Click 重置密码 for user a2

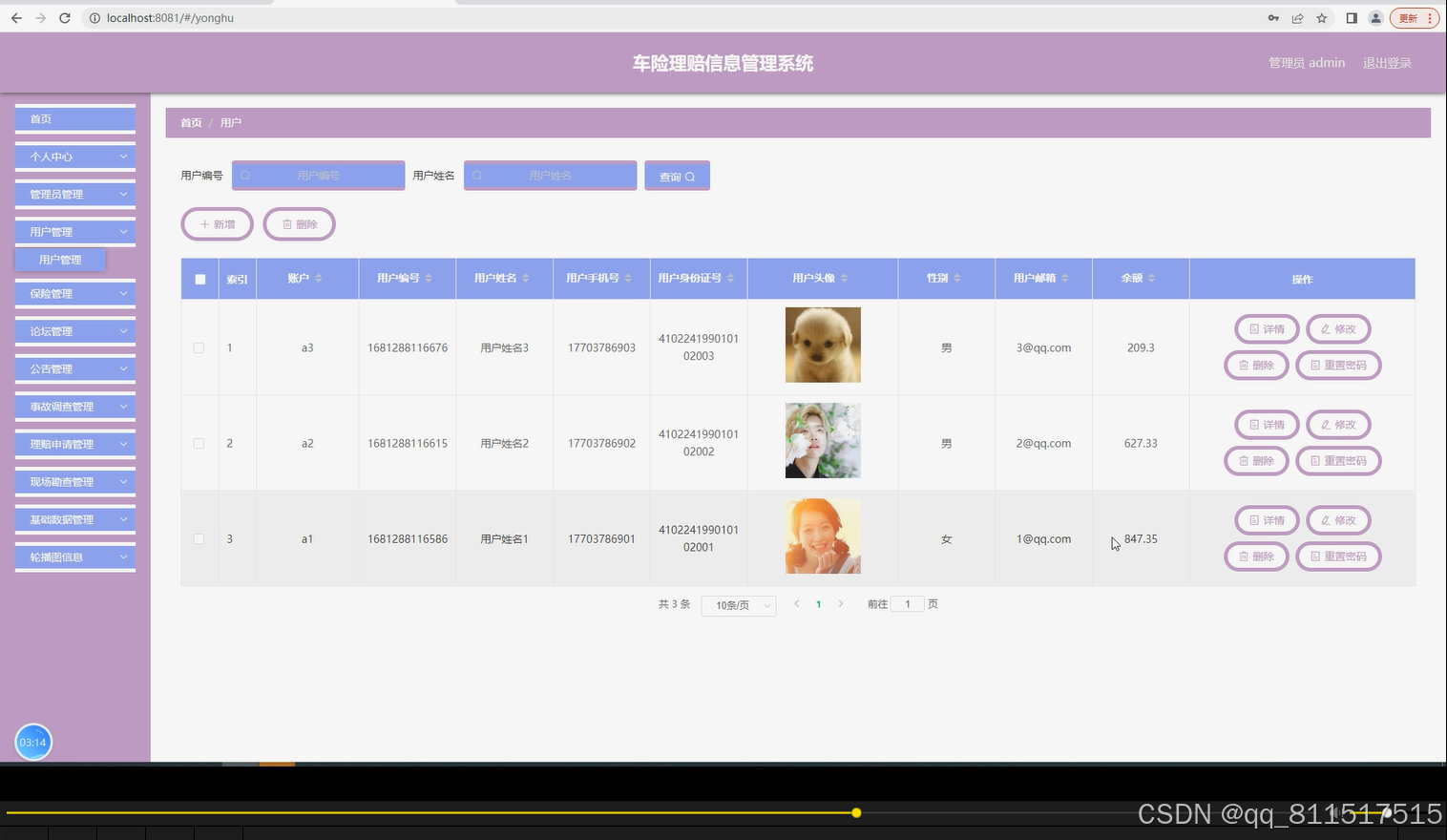(1338, 461)
